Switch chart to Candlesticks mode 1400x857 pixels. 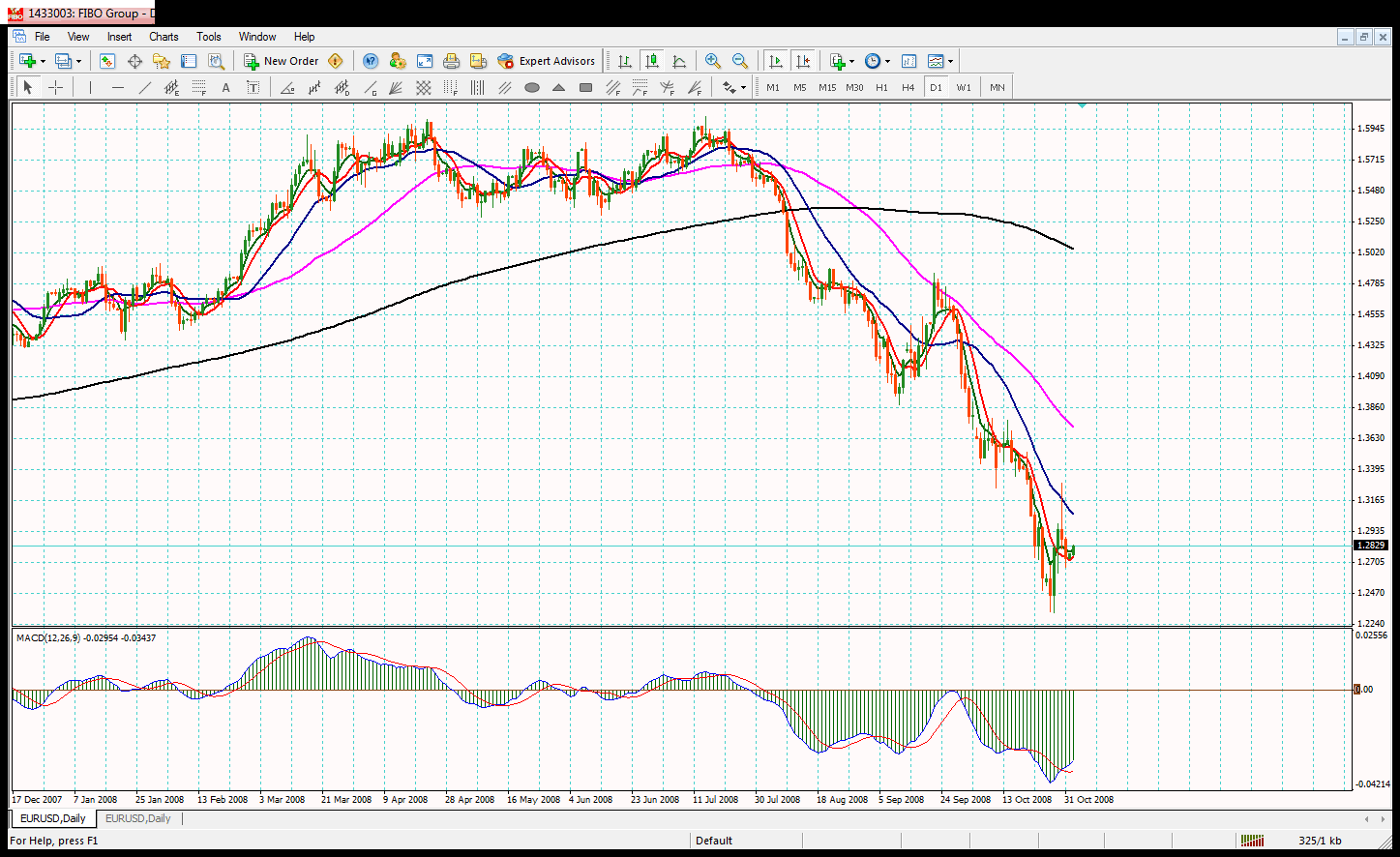coord(652,61)
